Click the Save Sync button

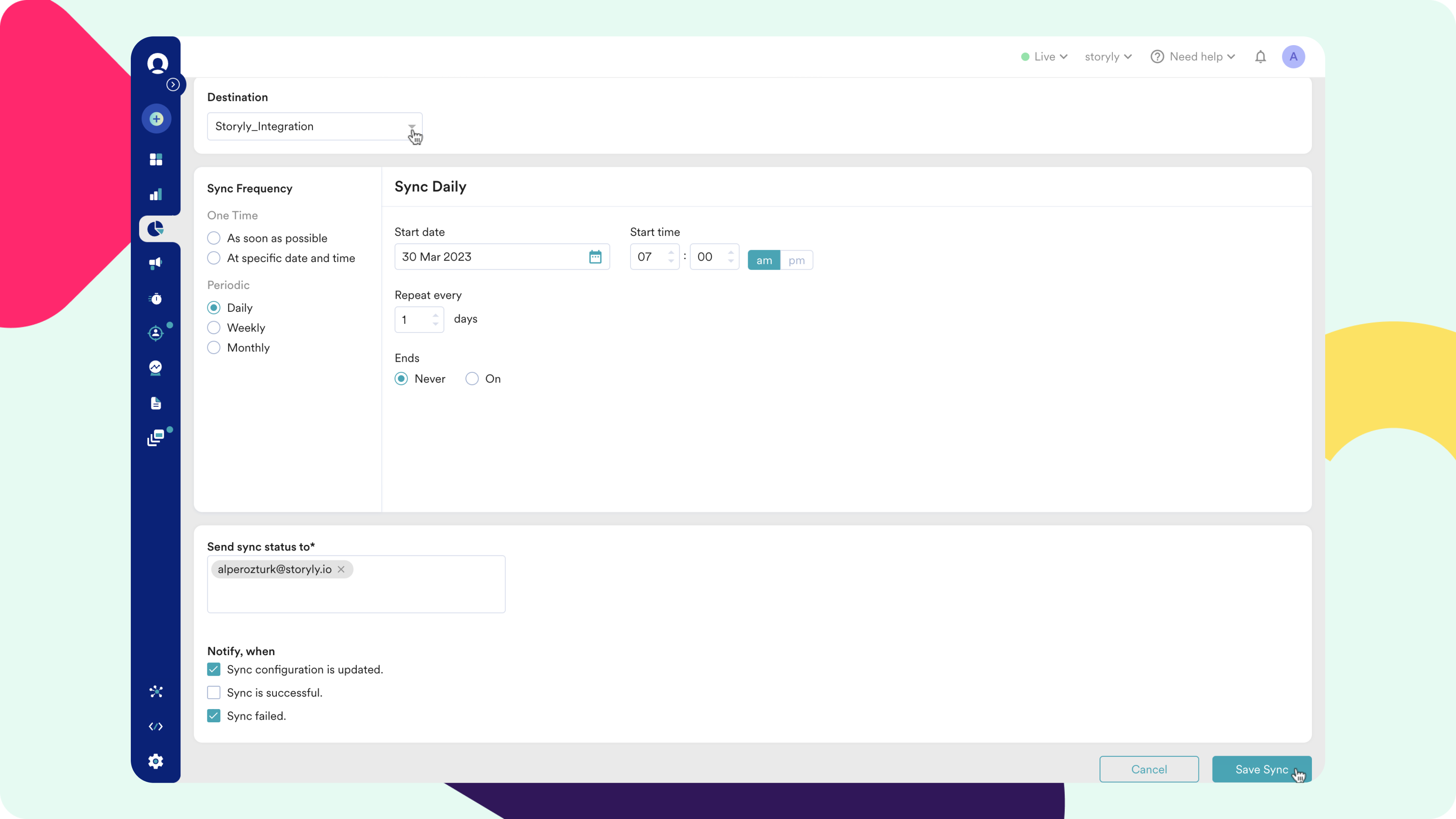click(x=1261, y=769)
